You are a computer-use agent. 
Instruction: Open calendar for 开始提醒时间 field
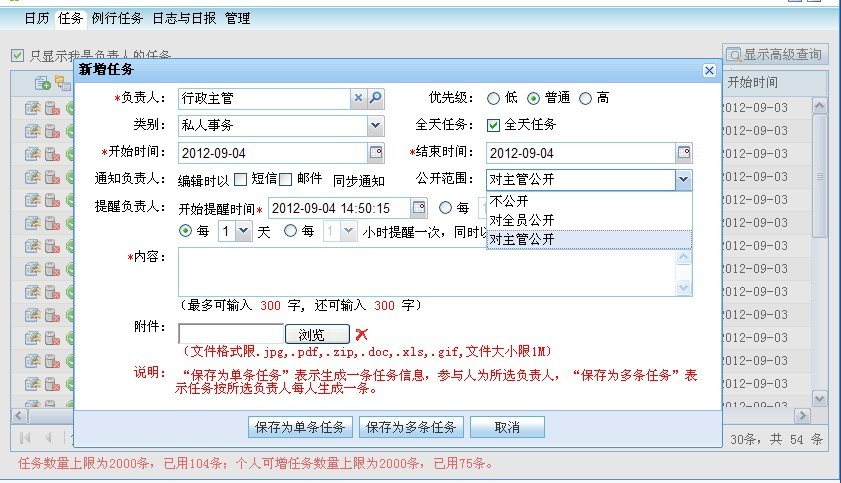click(x=419, y=208)
